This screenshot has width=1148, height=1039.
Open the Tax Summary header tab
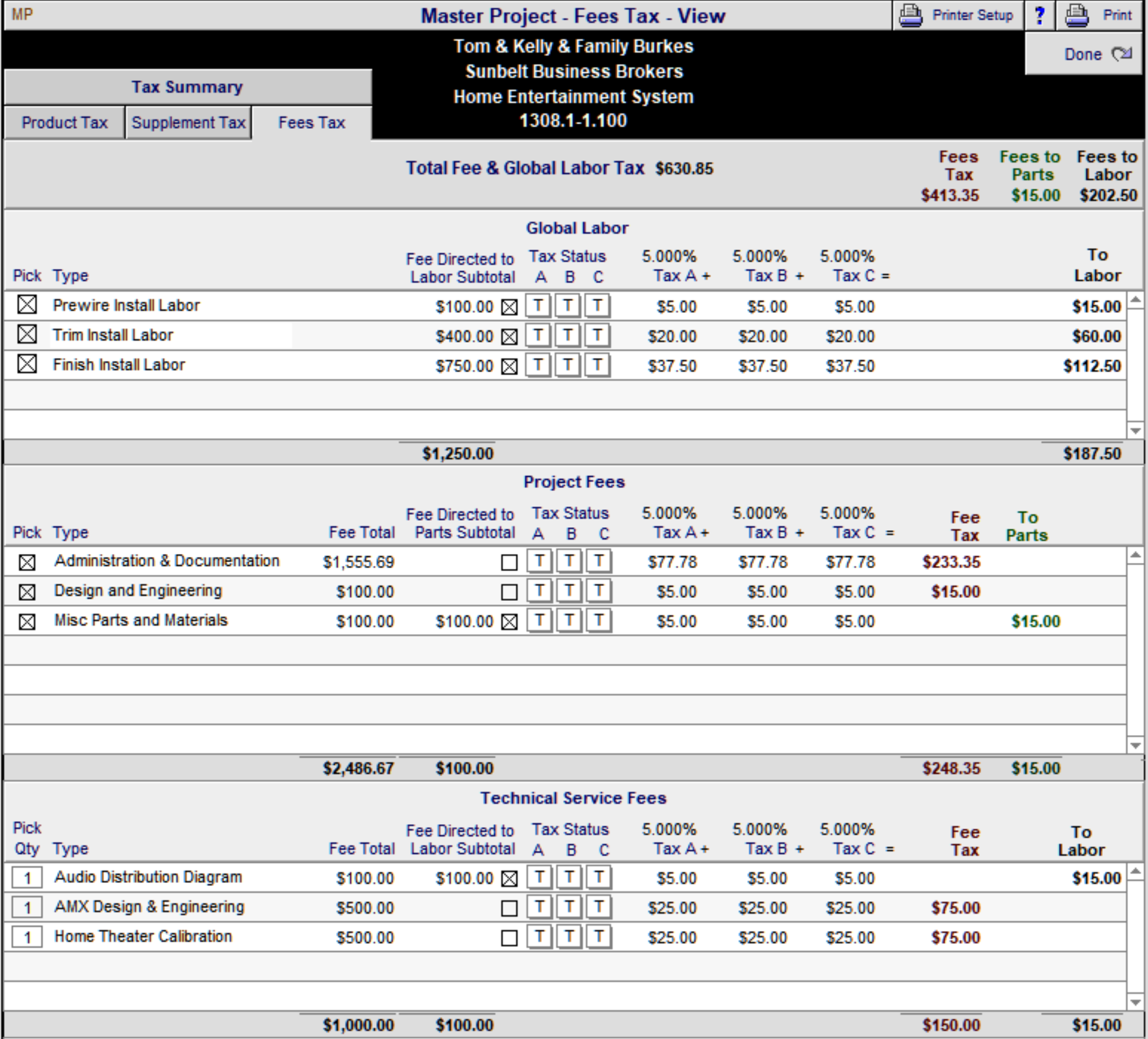(x=188, y=87)
